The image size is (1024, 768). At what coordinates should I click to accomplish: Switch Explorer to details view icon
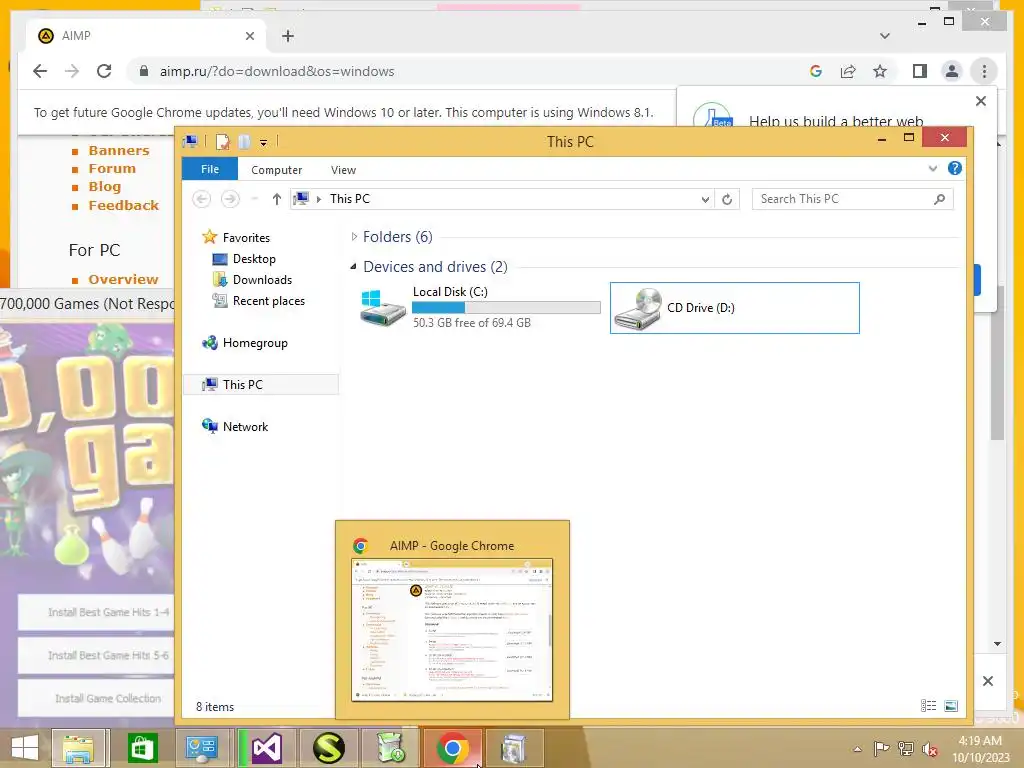point(928,705)
